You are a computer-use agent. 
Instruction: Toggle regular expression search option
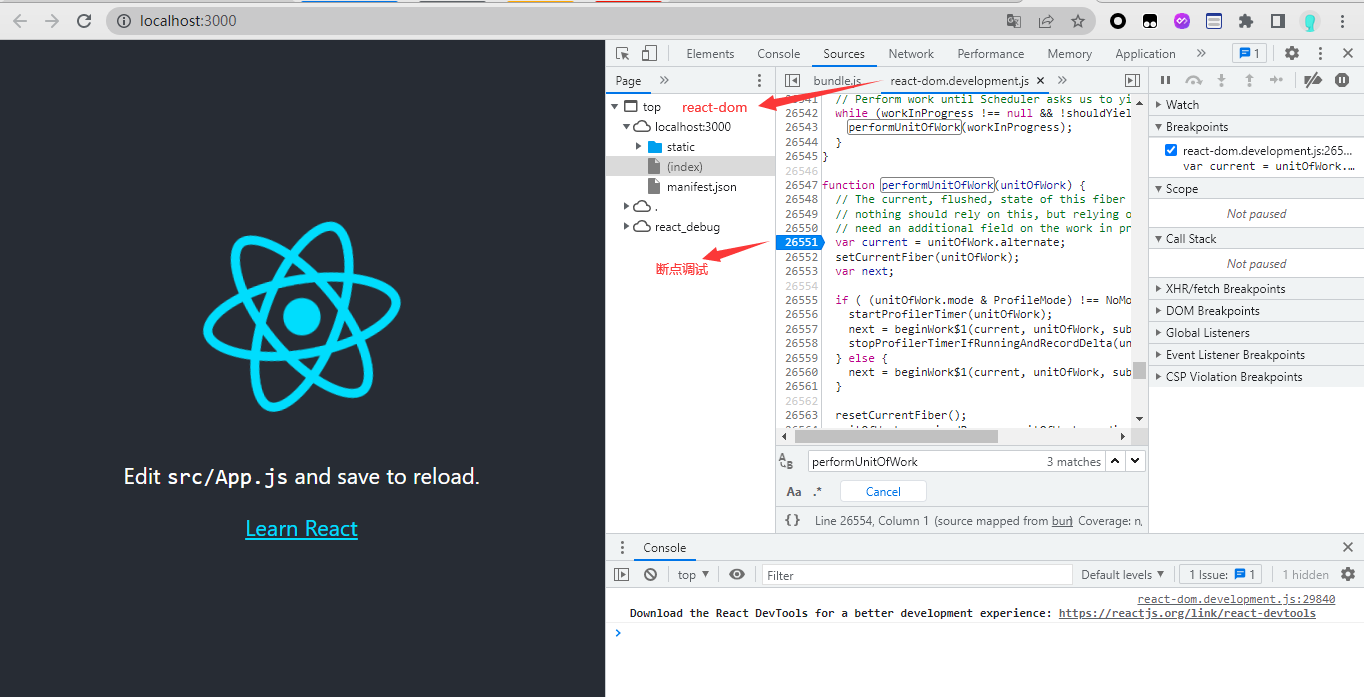tap(817, 491)
